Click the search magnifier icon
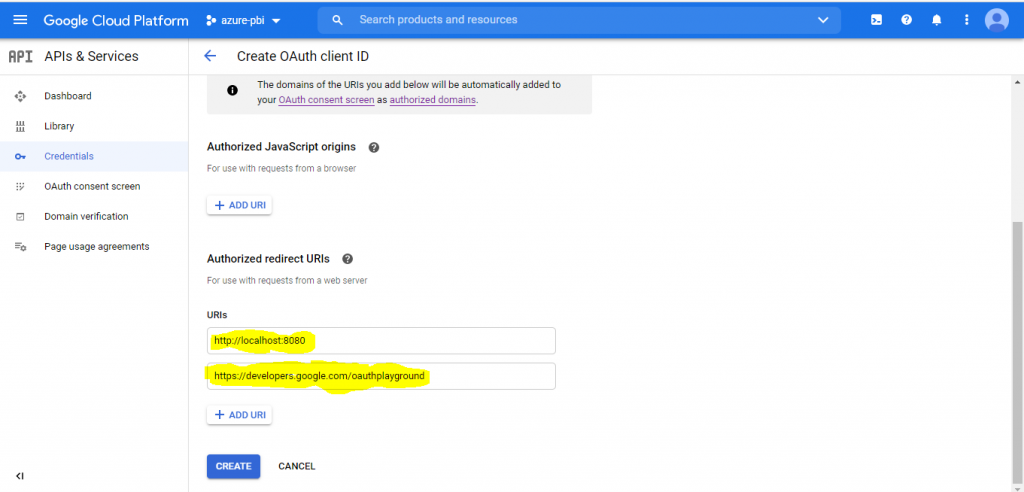The width and height of the screenshot is (1024, 492). [337, 20]
